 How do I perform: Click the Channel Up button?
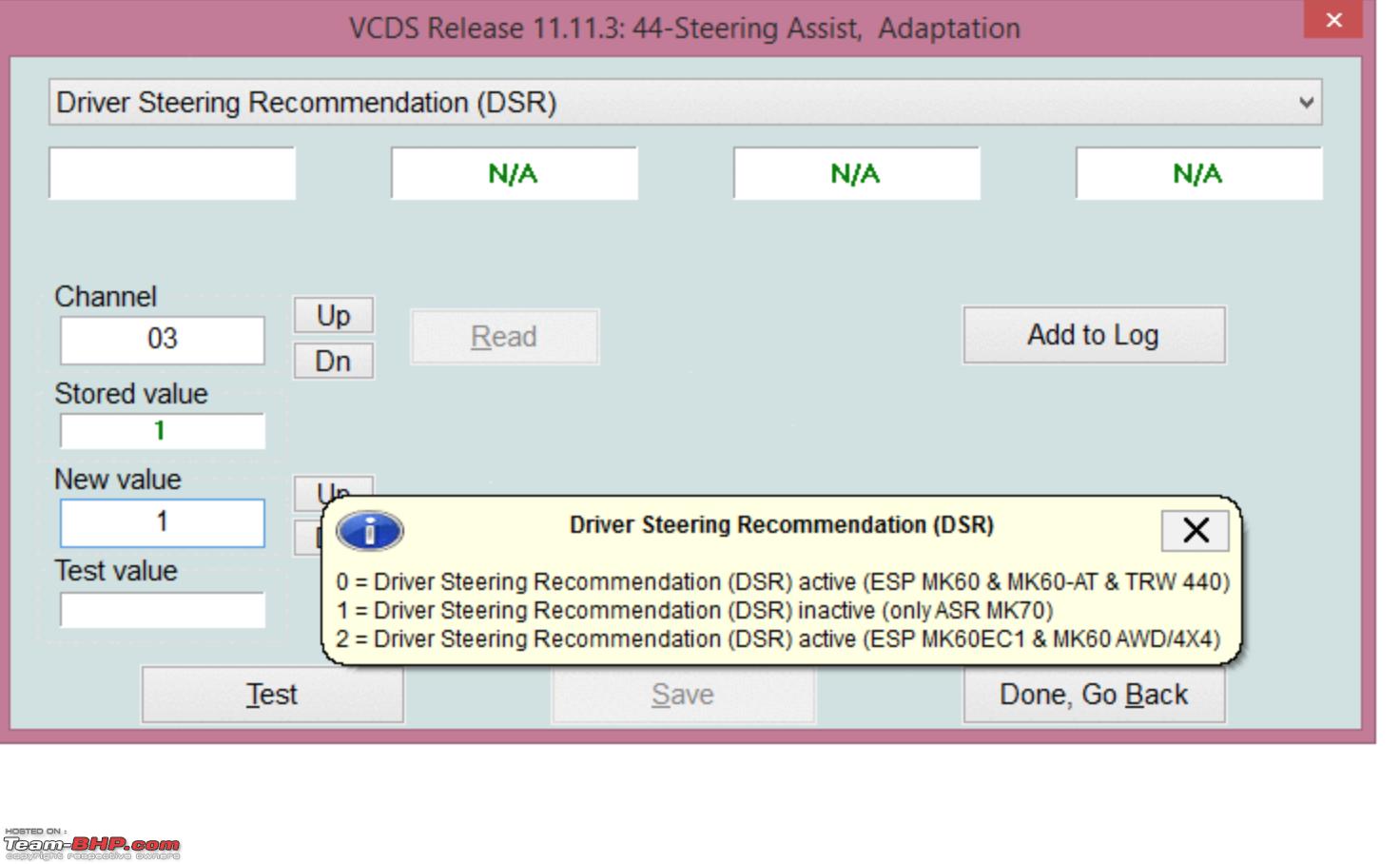[x=333, y=315]
